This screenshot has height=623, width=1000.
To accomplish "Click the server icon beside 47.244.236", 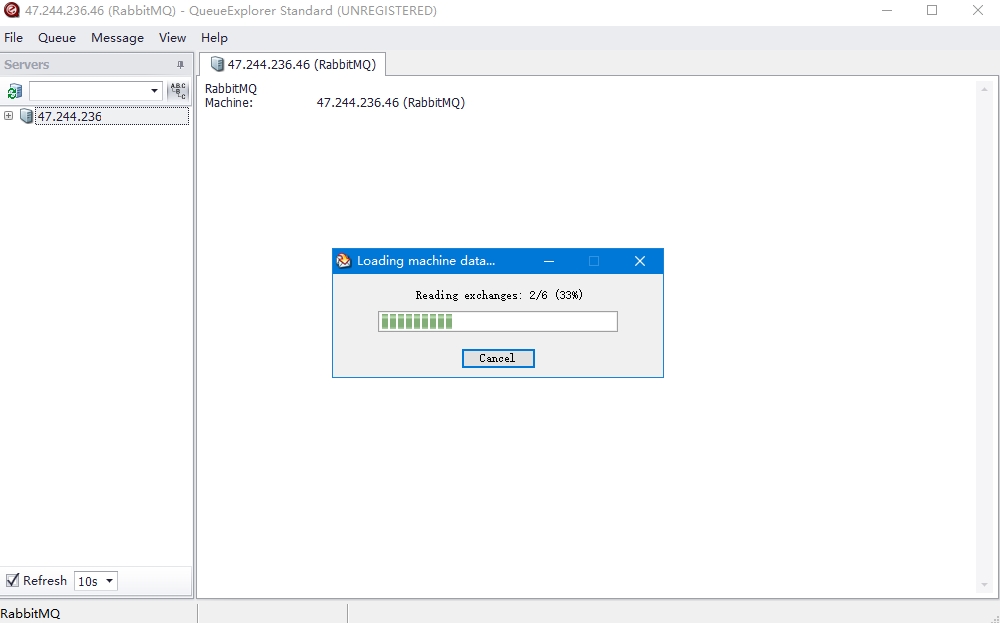I will click(x=26, y=116).
